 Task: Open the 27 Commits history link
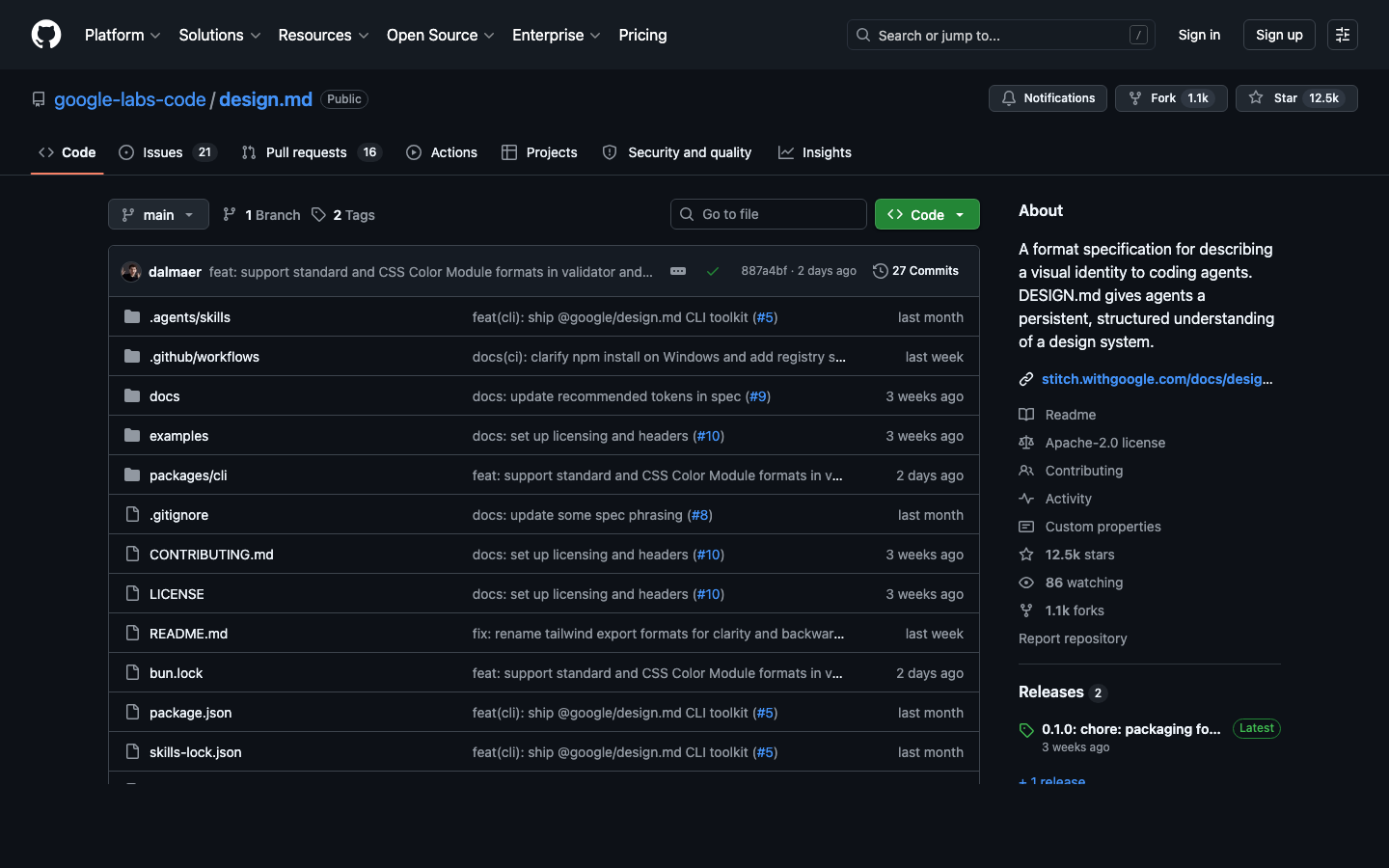[915, 271]
